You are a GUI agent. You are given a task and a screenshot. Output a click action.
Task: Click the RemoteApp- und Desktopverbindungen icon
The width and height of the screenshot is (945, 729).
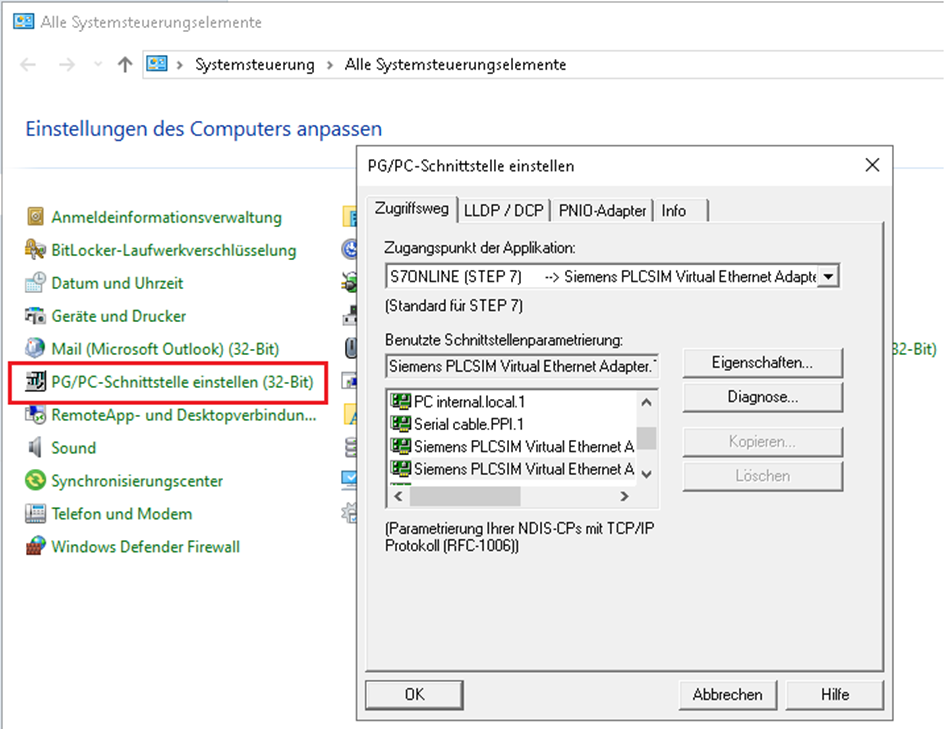click(x=36, y=415)
